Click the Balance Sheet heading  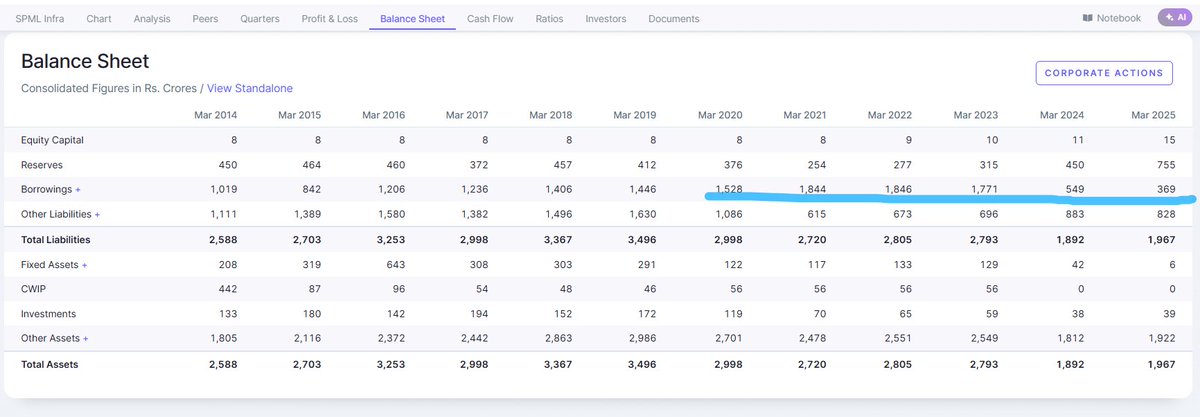[x=85, y=62]
